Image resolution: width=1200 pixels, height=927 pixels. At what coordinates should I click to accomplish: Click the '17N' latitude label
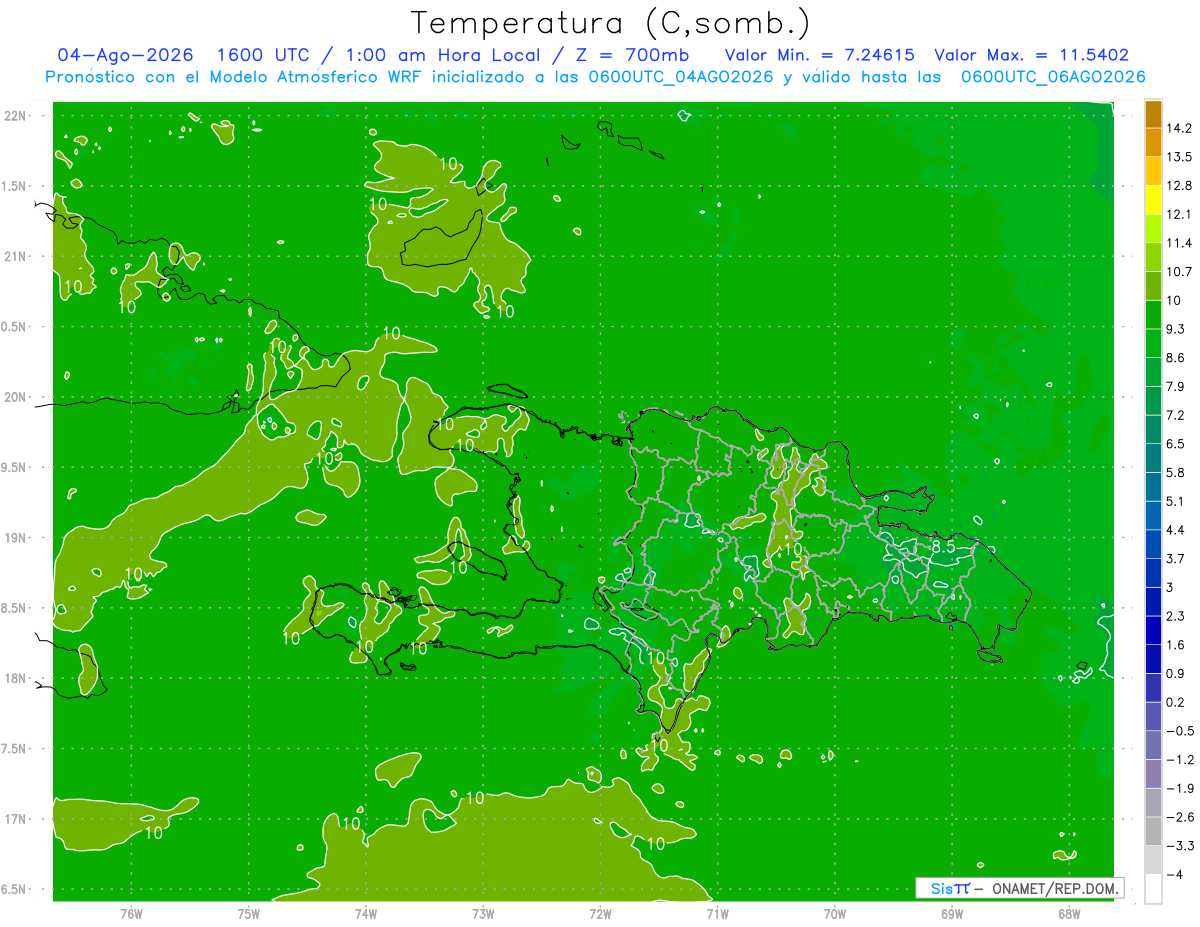click(16, 819)
